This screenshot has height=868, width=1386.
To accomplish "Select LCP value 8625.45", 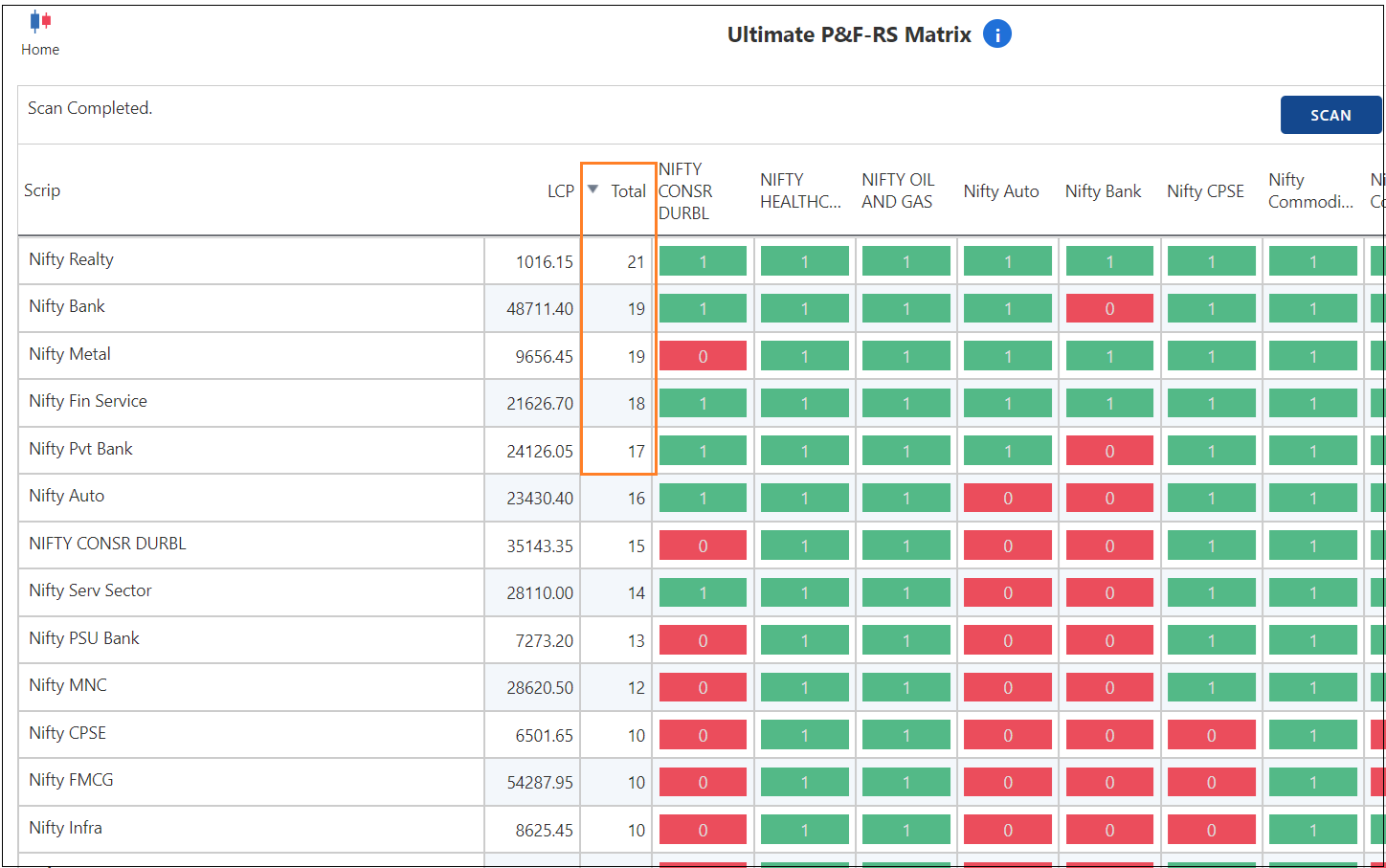I will (x=544, y=831).
